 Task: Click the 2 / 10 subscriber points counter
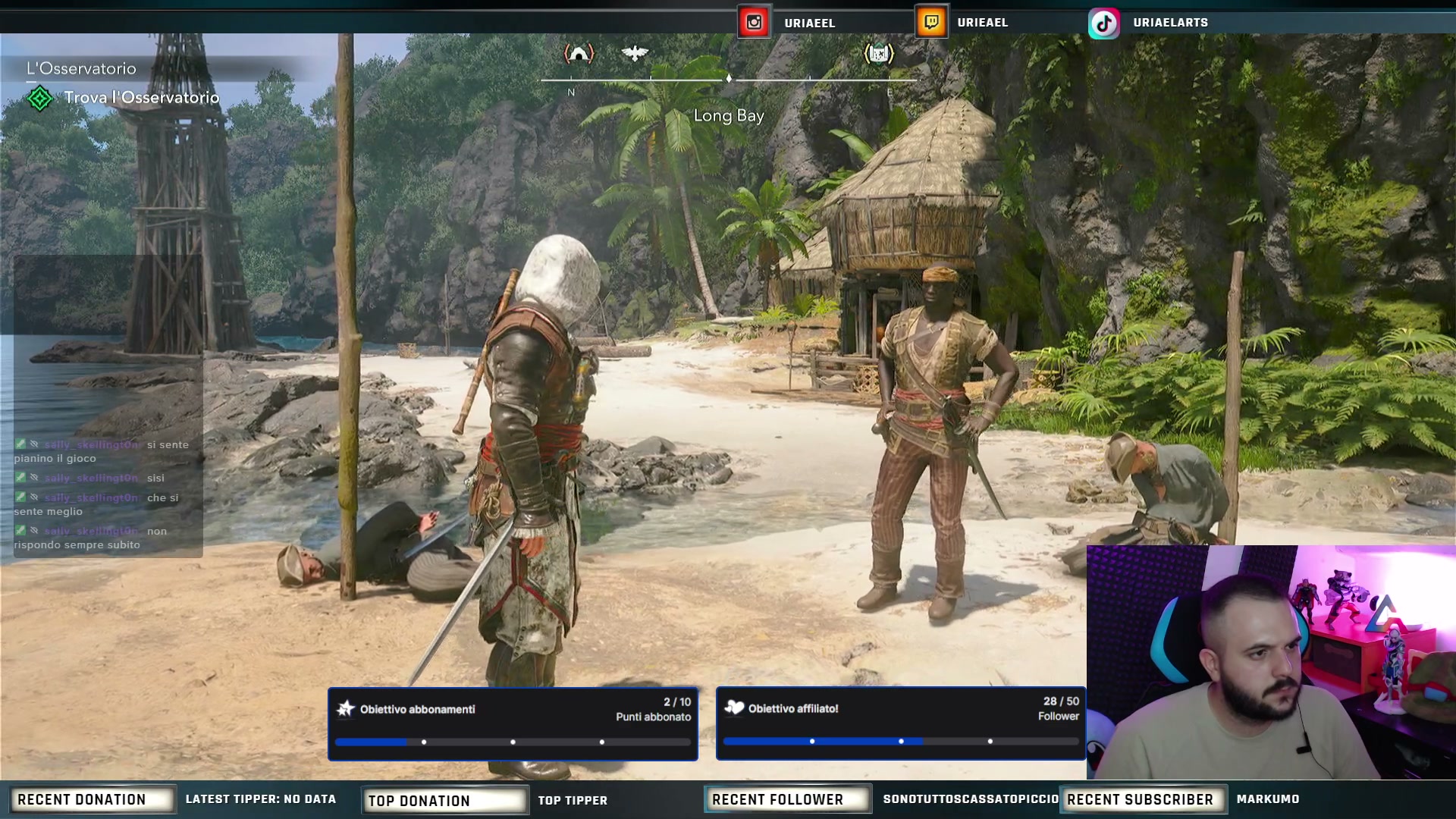677,702
